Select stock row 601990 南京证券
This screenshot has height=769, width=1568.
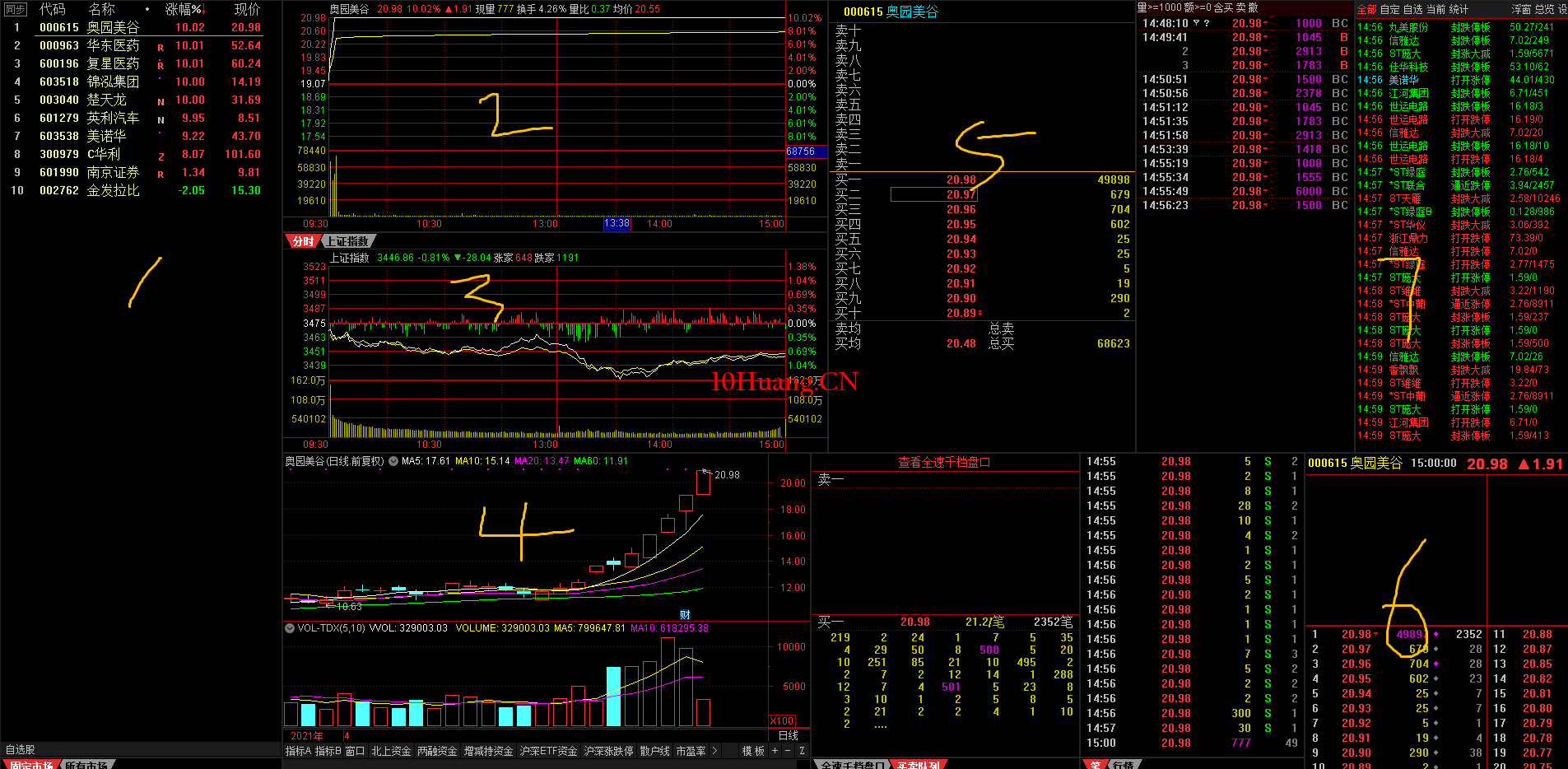[140, 172]
